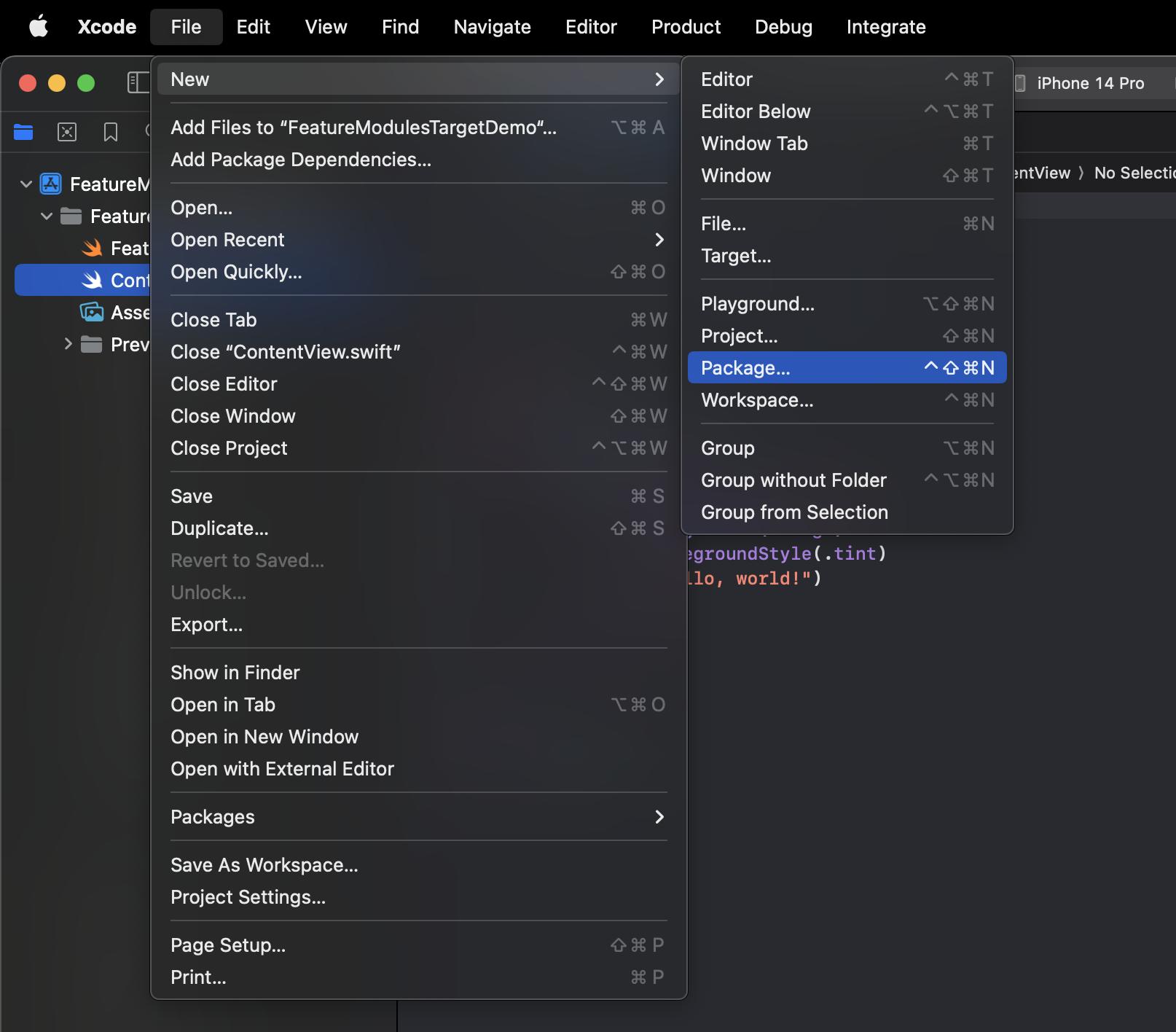
Task: Choose iPhone 14 Pro run destination
Action: tap(1090, 83)
